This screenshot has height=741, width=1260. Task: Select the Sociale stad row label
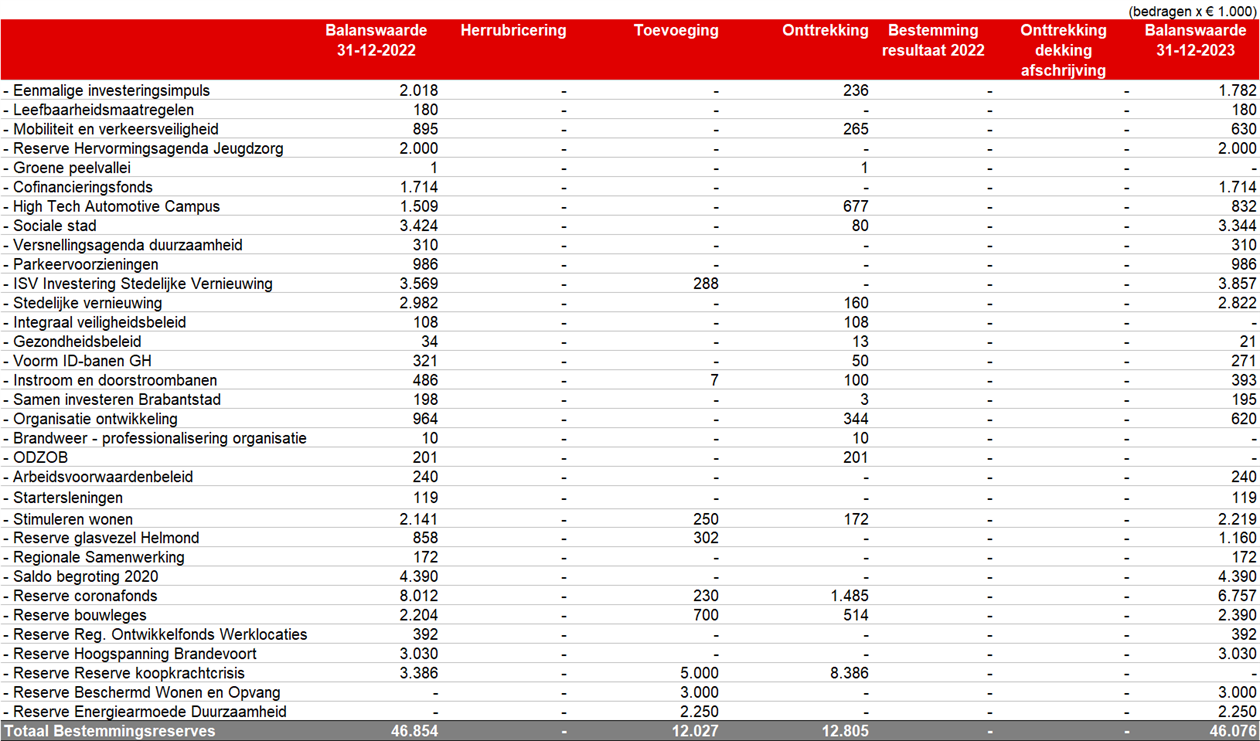tap(51, 226)
